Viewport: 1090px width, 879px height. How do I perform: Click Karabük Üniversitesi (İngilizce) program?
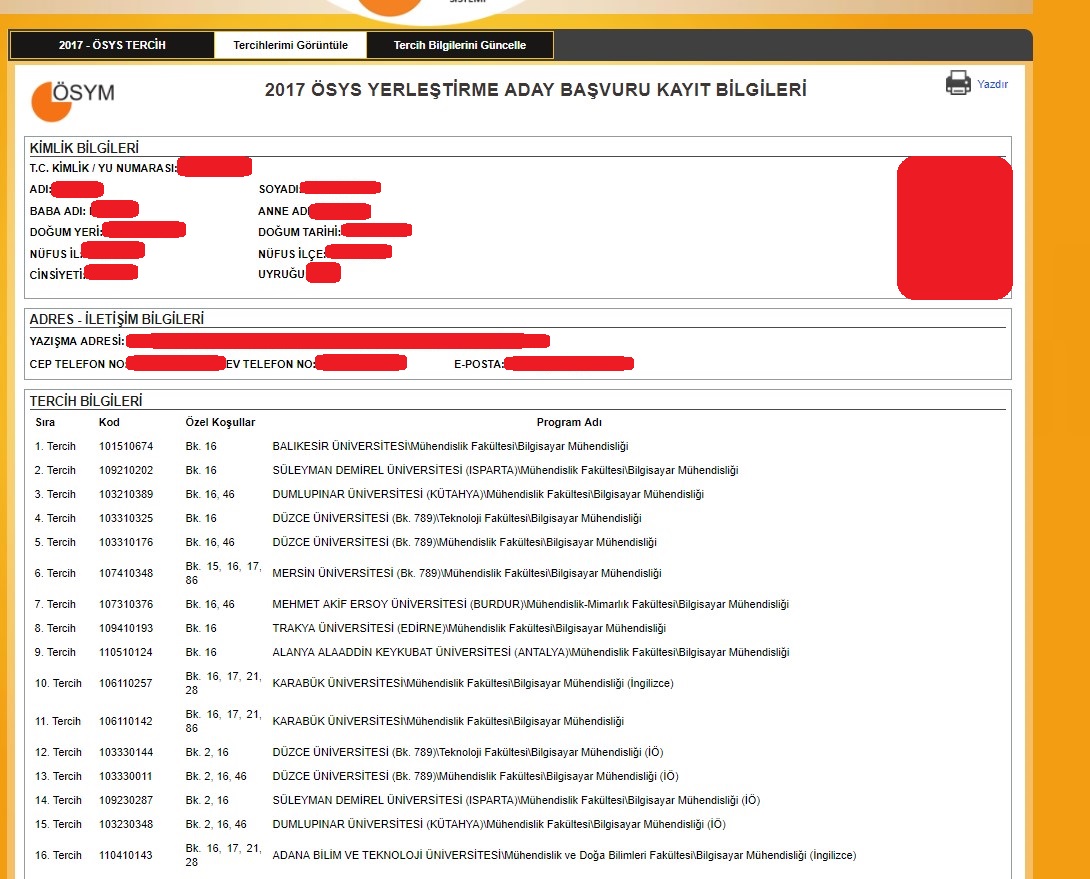click(x=473, y=683)
